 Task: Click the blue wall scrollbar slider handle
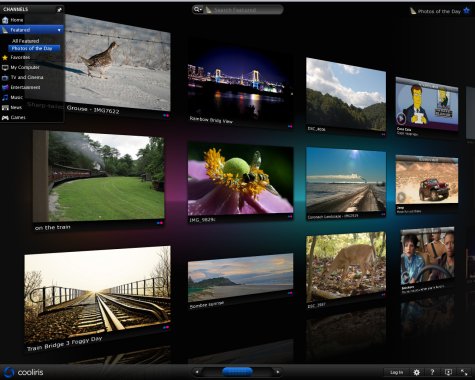click(x=237, y=372)
